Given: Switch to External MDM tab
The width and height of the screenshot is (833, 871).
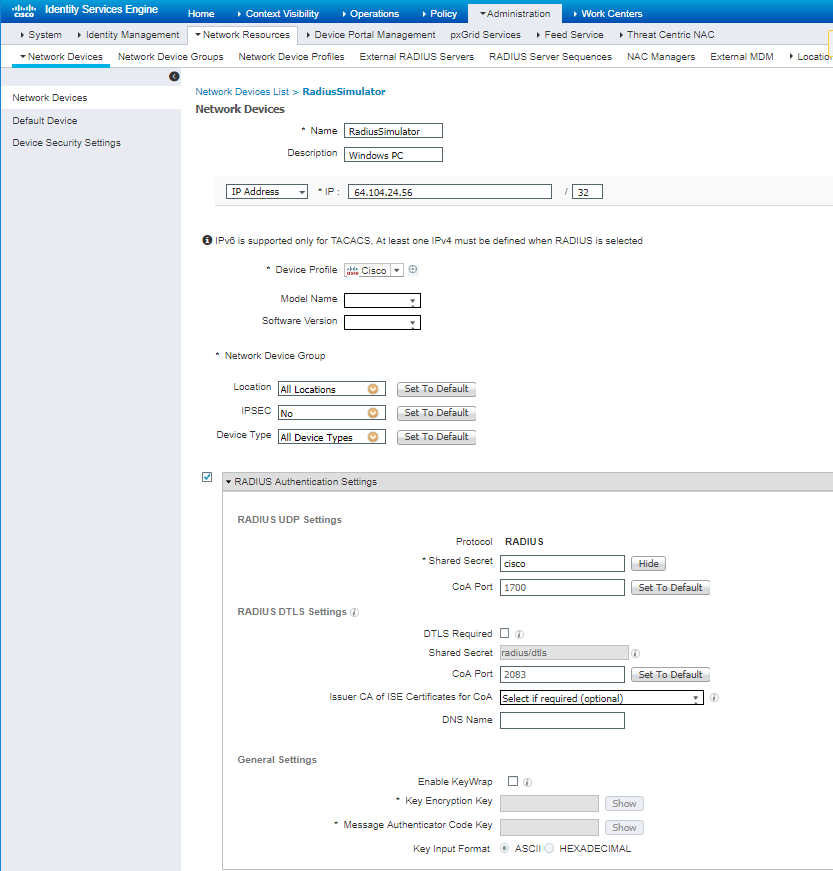Looking at the screenshot, I should tap(742, 57).
